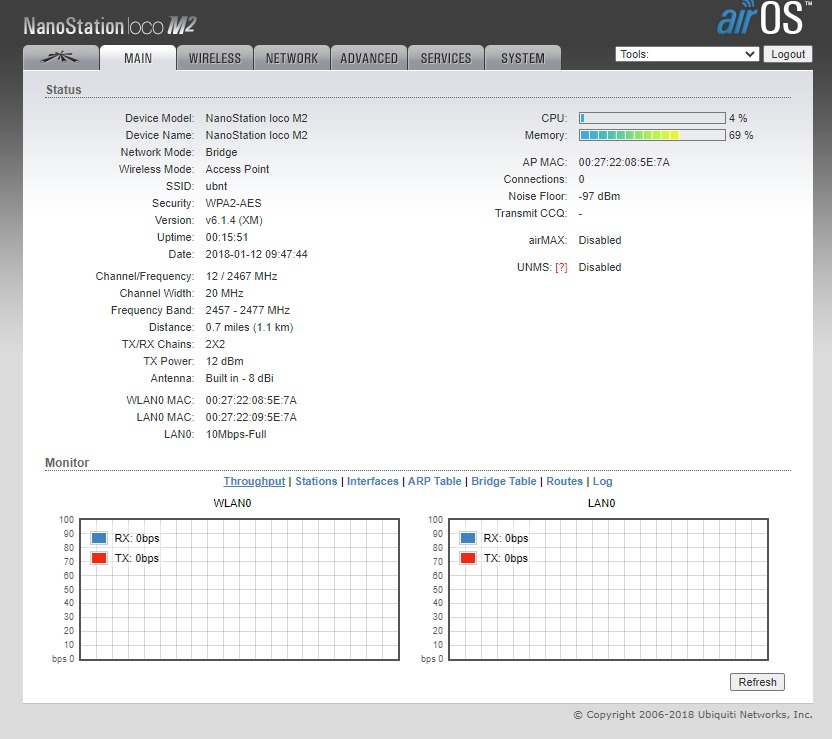Click the Channel Width value 20 MHz
The width and height of the screenshot is (832, 739).
[224, 293]
